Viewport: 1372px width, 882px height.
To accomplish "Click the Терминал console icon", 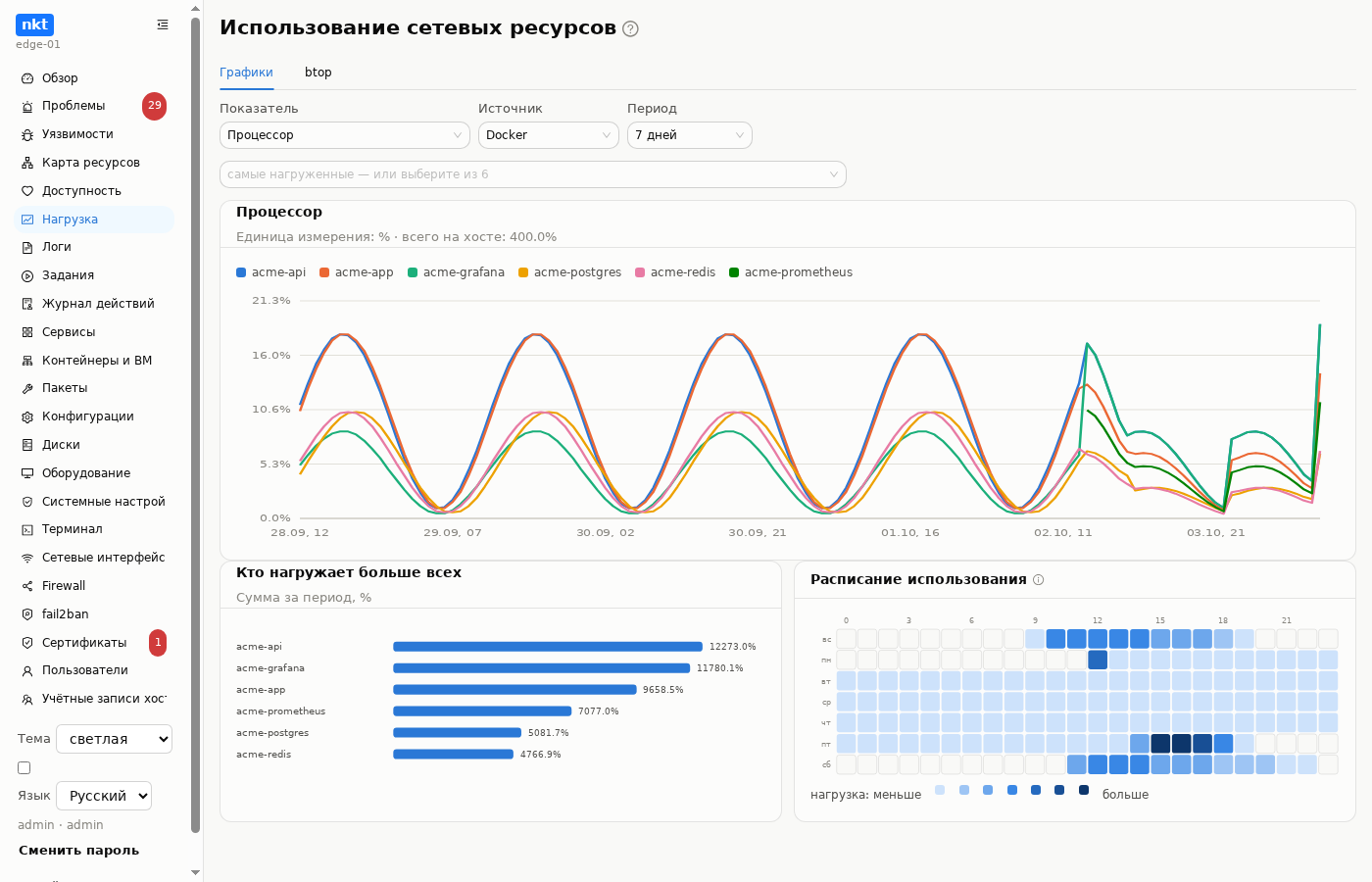I will pos(27,529).
